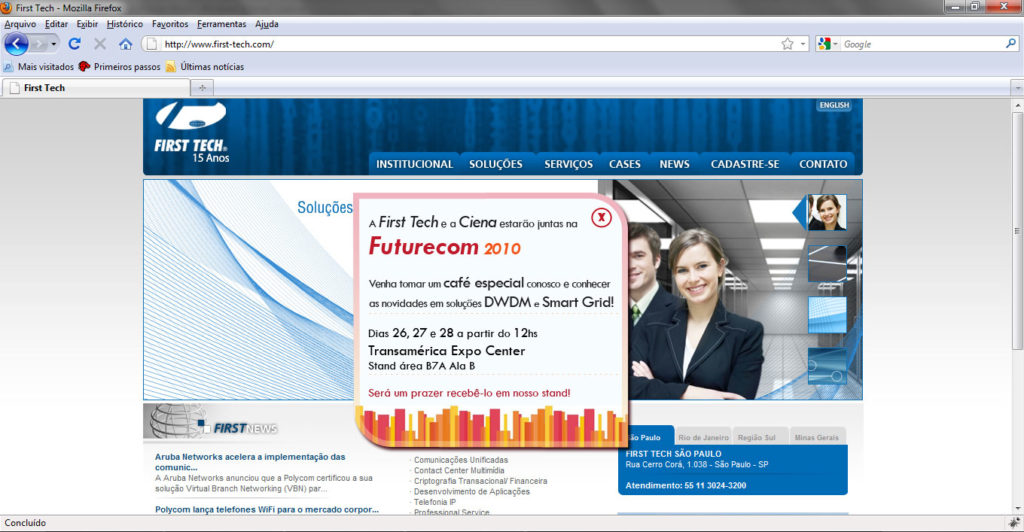Select the Minas Gerais office tab

click(816, 437)
